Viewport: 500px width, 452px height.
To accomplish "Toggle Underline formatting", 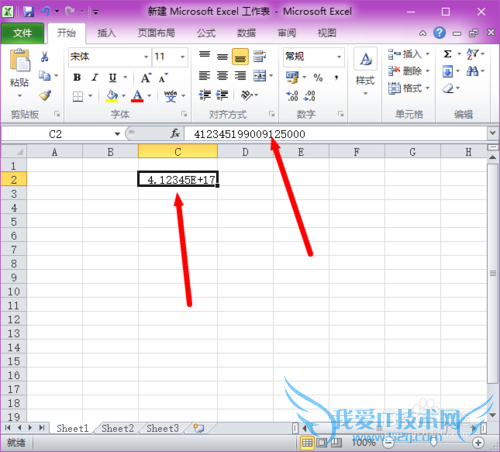I will [x=113, y=77].
